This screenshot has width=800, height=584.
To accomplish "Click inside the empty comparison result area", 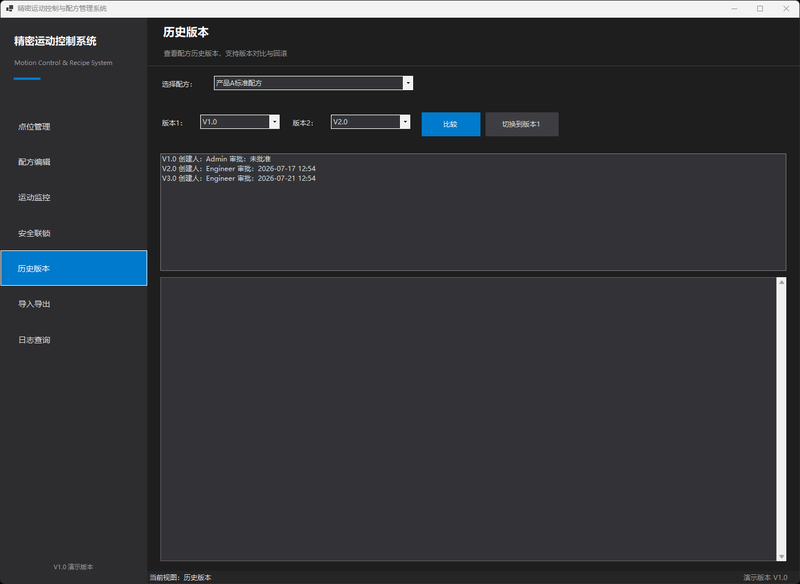I will [468, 419].
